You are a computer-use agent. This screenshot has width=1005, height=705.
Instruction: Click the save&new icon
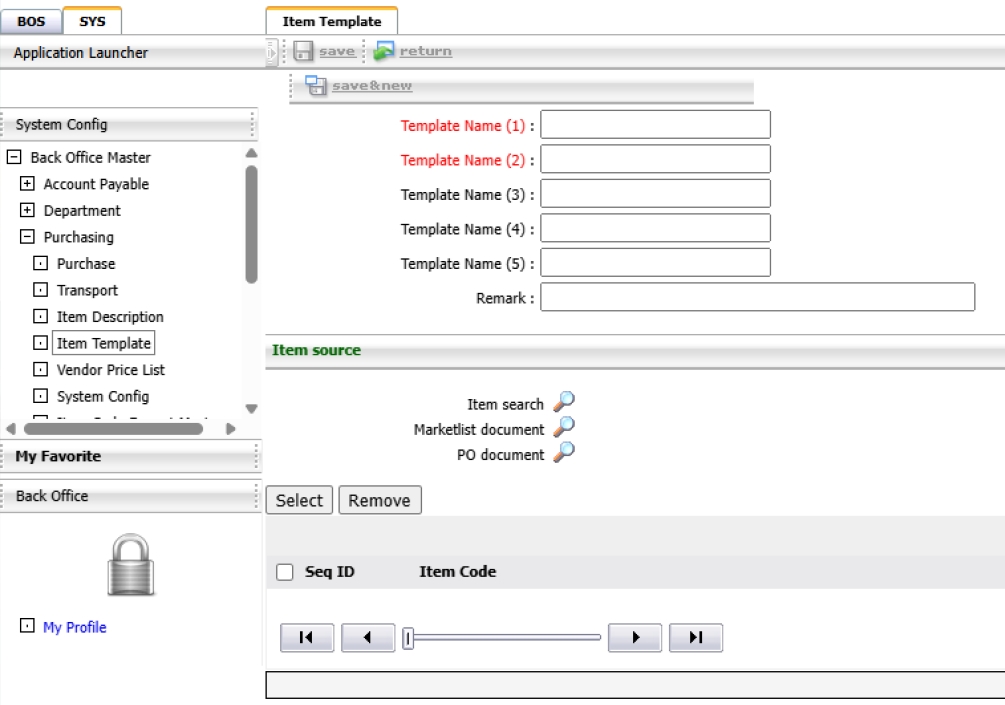click(x=316, y=86)
